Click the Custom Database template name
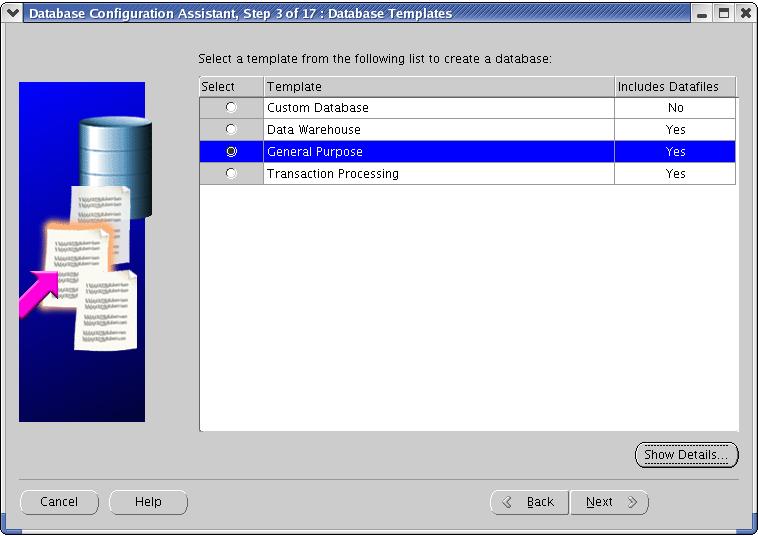The height and width of the screenshot is (536, 758). pyautogui.click(x=318, y=108)
